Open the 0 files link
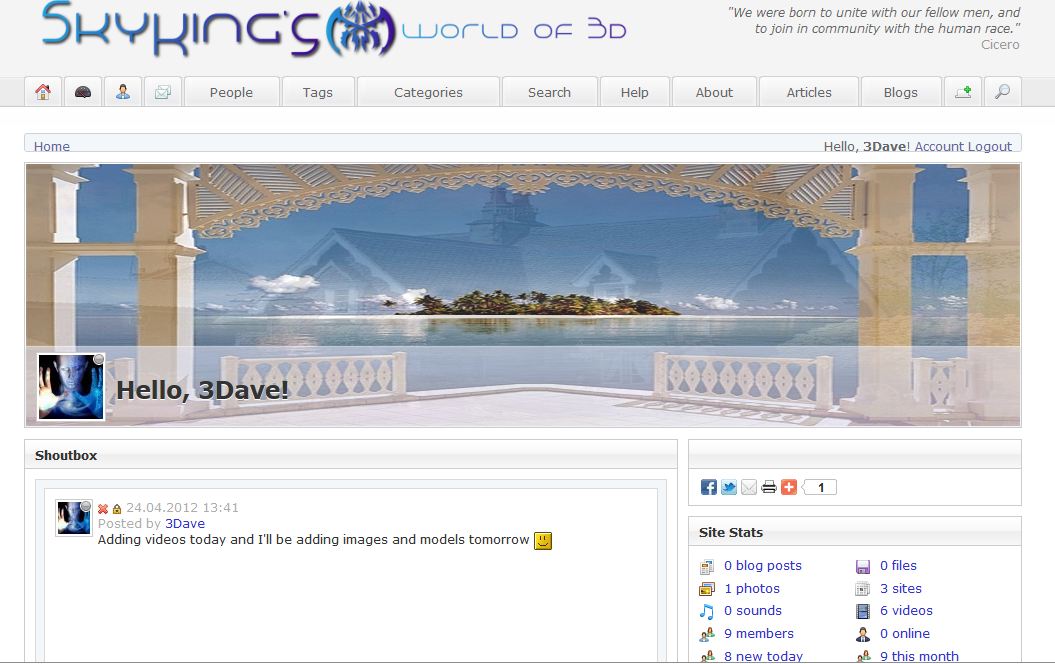 click(x=899, y=566)
